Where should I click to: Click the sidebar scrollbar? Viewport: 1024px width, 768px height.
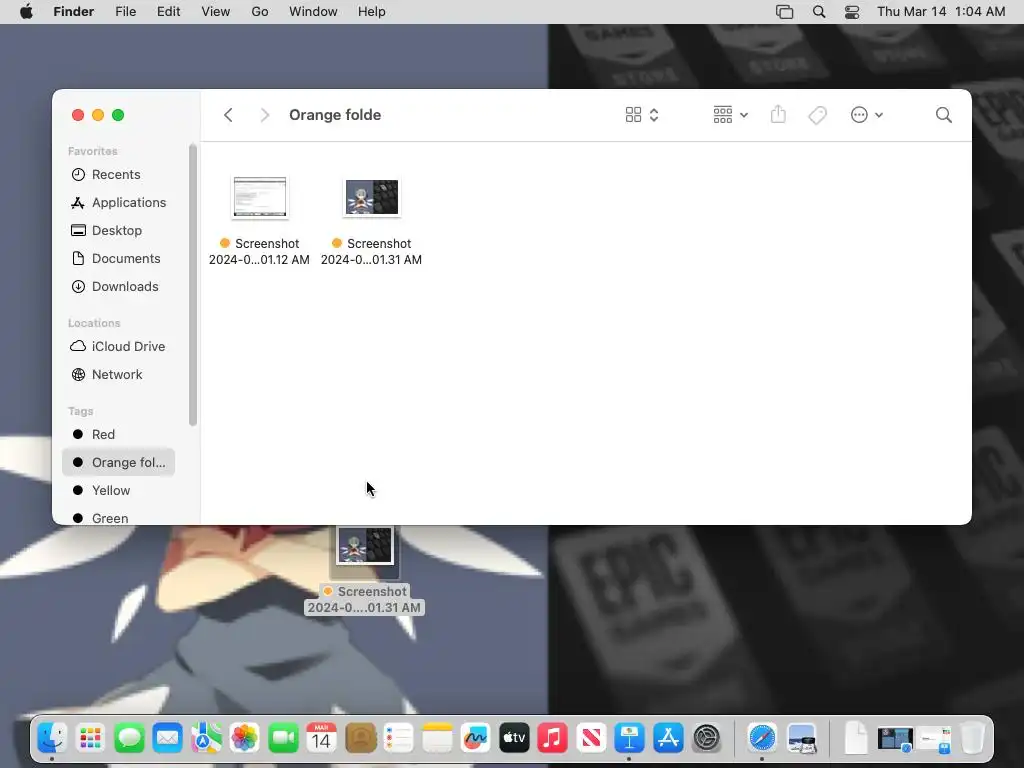tap(193, 285)
